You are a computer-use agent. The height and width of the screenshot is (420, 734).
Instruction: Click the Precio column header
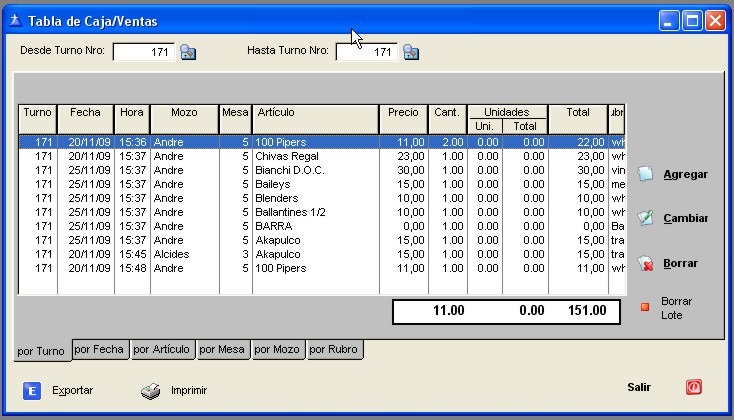(x=403, y=113)
